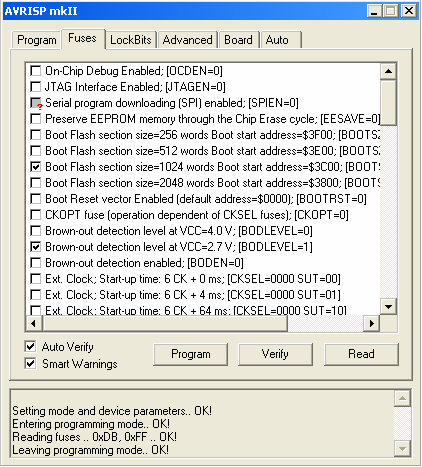Check Ext. Clock 6 CK + 64 ms option
422x467 pixels.
36,310
